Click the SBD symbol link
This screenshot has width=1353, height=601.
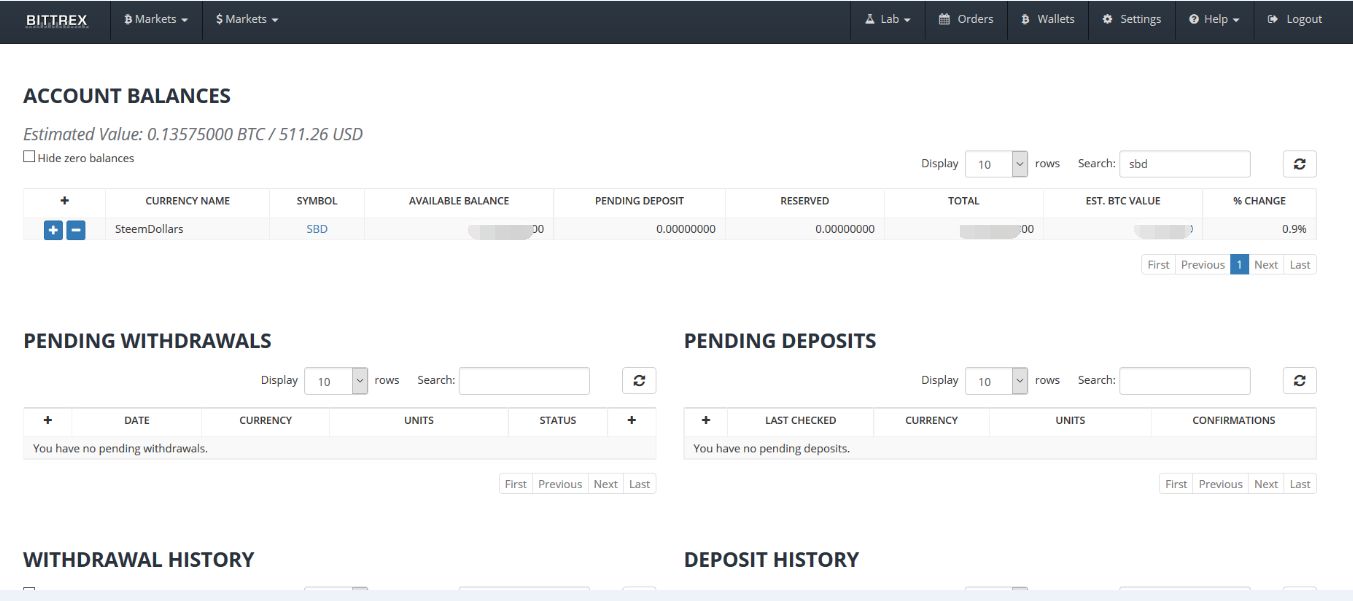(317, 229)
